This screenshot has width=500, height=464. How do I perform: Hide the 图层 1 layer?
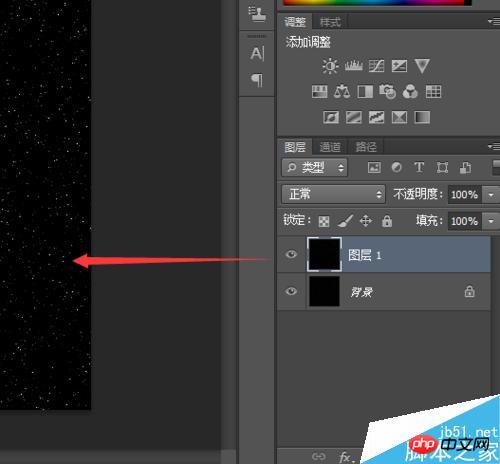click(x=291, y=255)
